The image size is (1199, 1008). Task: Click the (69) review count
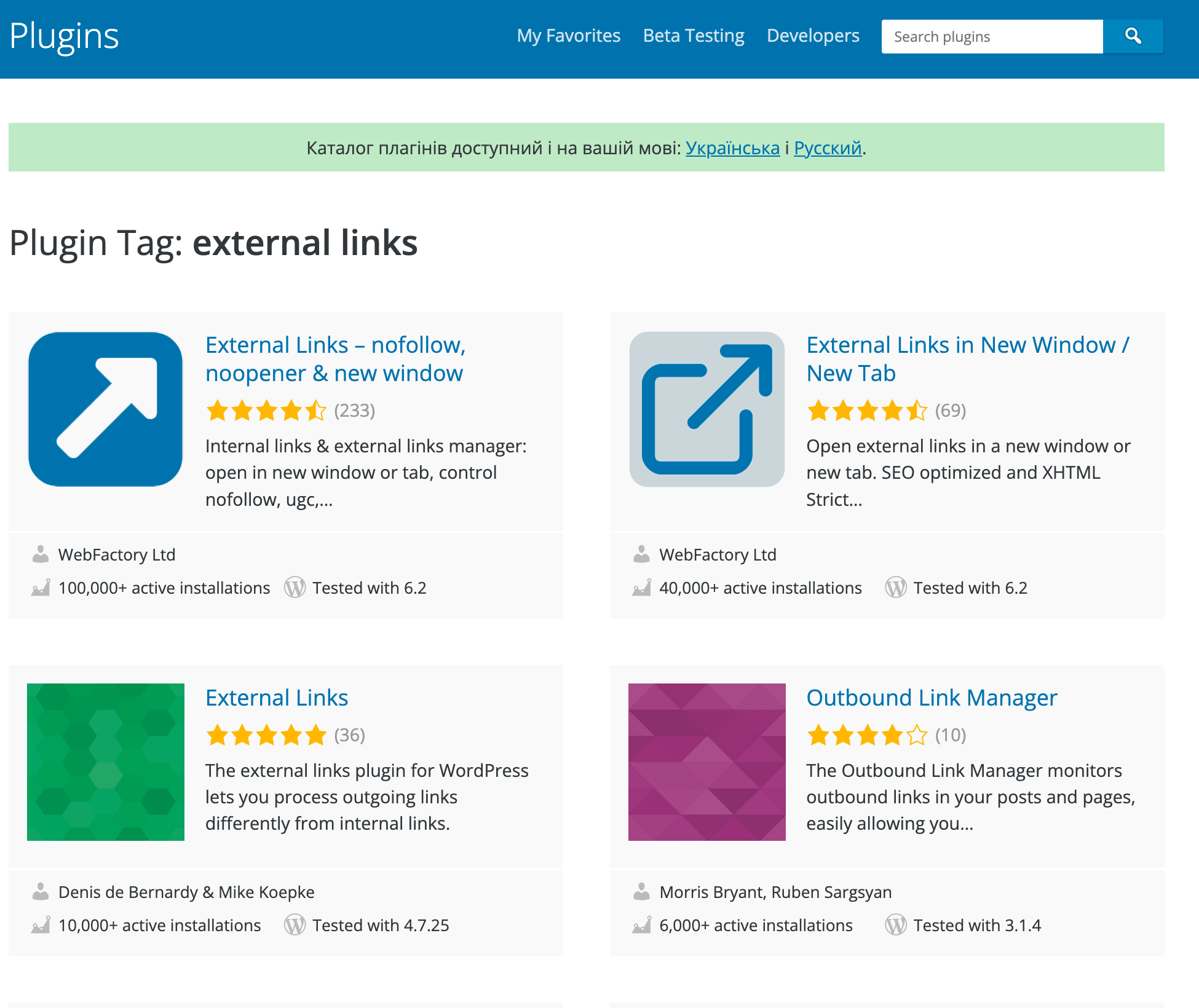[x=951, y=411]
